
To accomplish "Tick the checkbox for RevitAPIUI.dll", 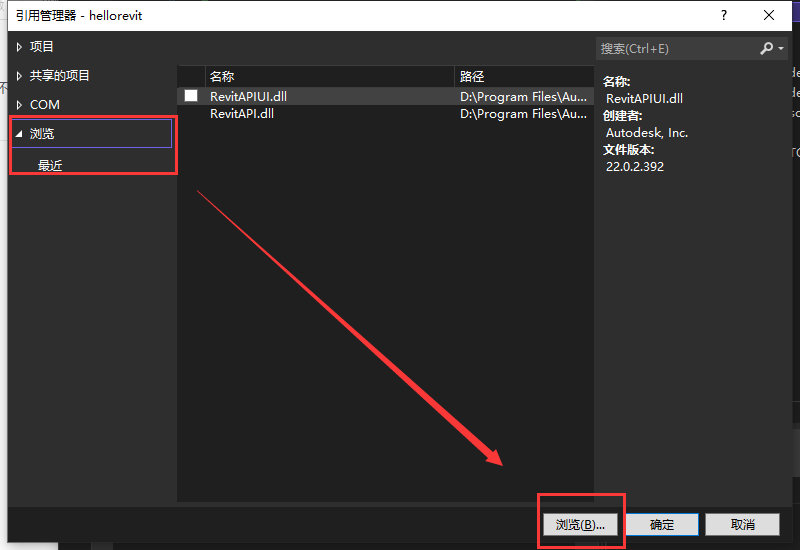I will (191, 96).
